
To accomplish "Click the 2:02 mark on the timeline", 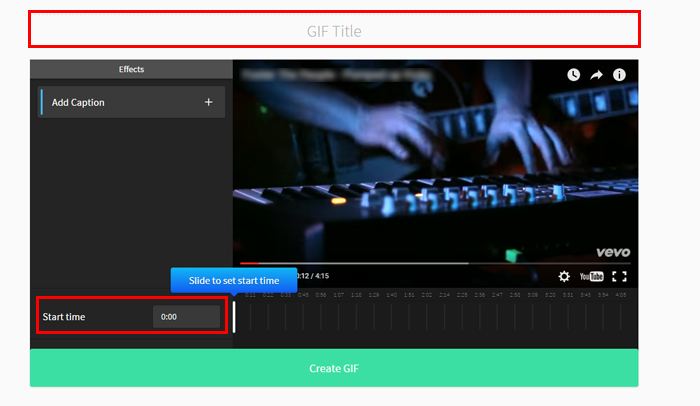I will click(x=427, y=295).
